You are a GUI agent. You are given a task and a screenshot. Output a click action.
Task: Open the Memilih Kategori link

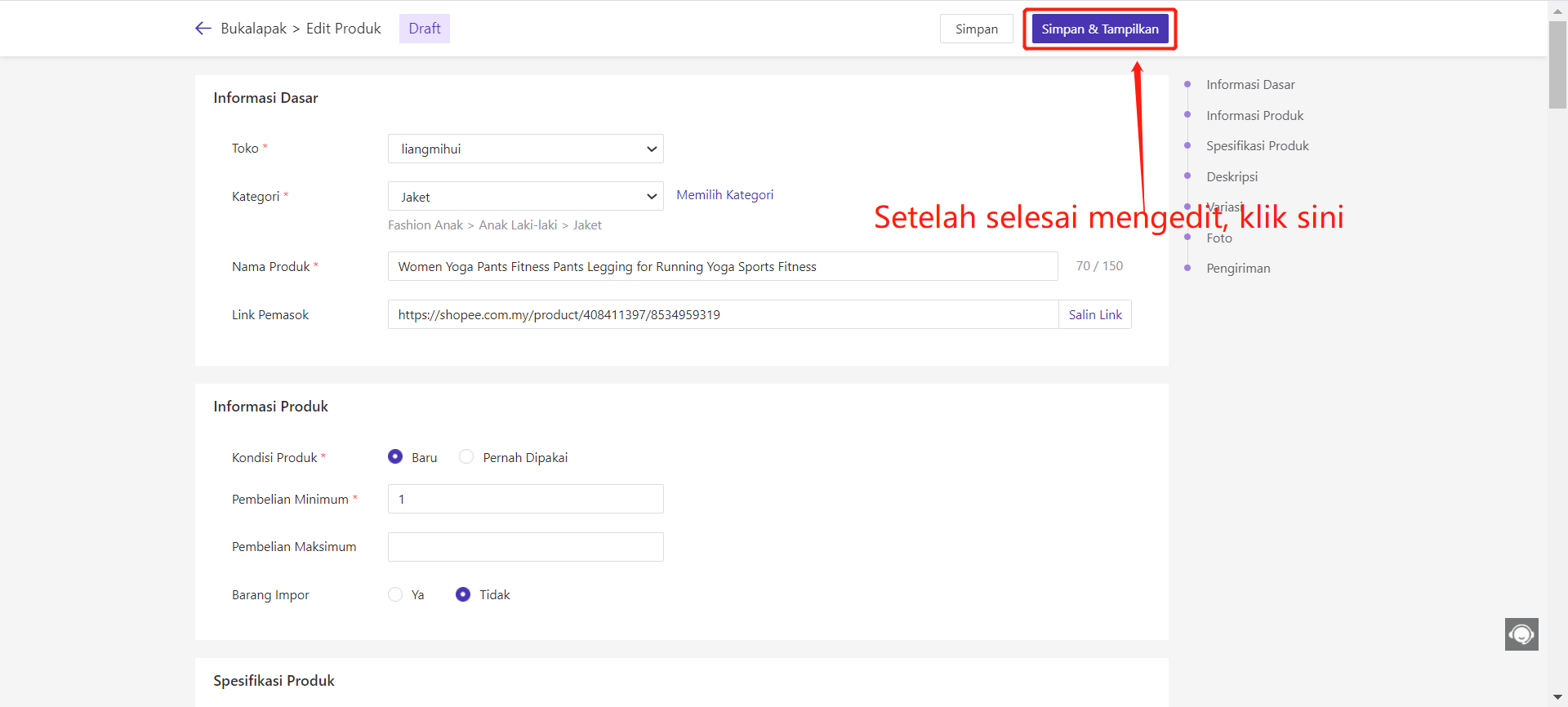[724, 195]
